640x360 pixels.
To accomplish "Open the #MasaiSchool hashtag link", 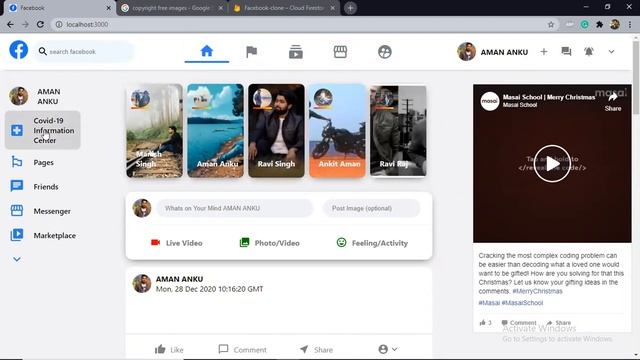I will tap(522, 302).
